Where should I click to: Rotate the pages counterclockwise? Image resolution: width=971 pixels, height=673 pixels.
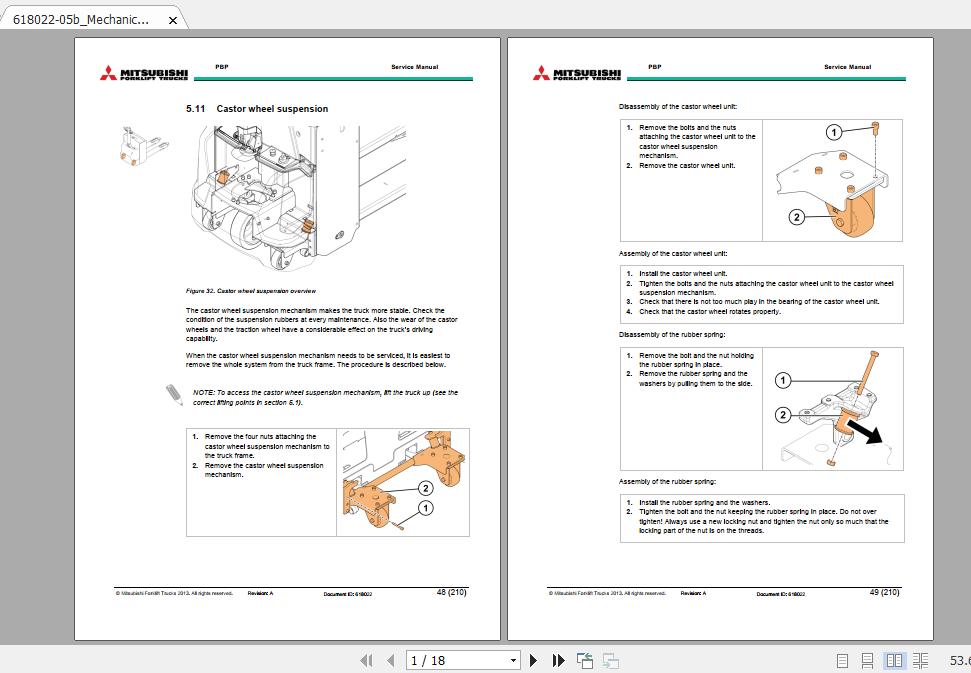pos(583,661)
